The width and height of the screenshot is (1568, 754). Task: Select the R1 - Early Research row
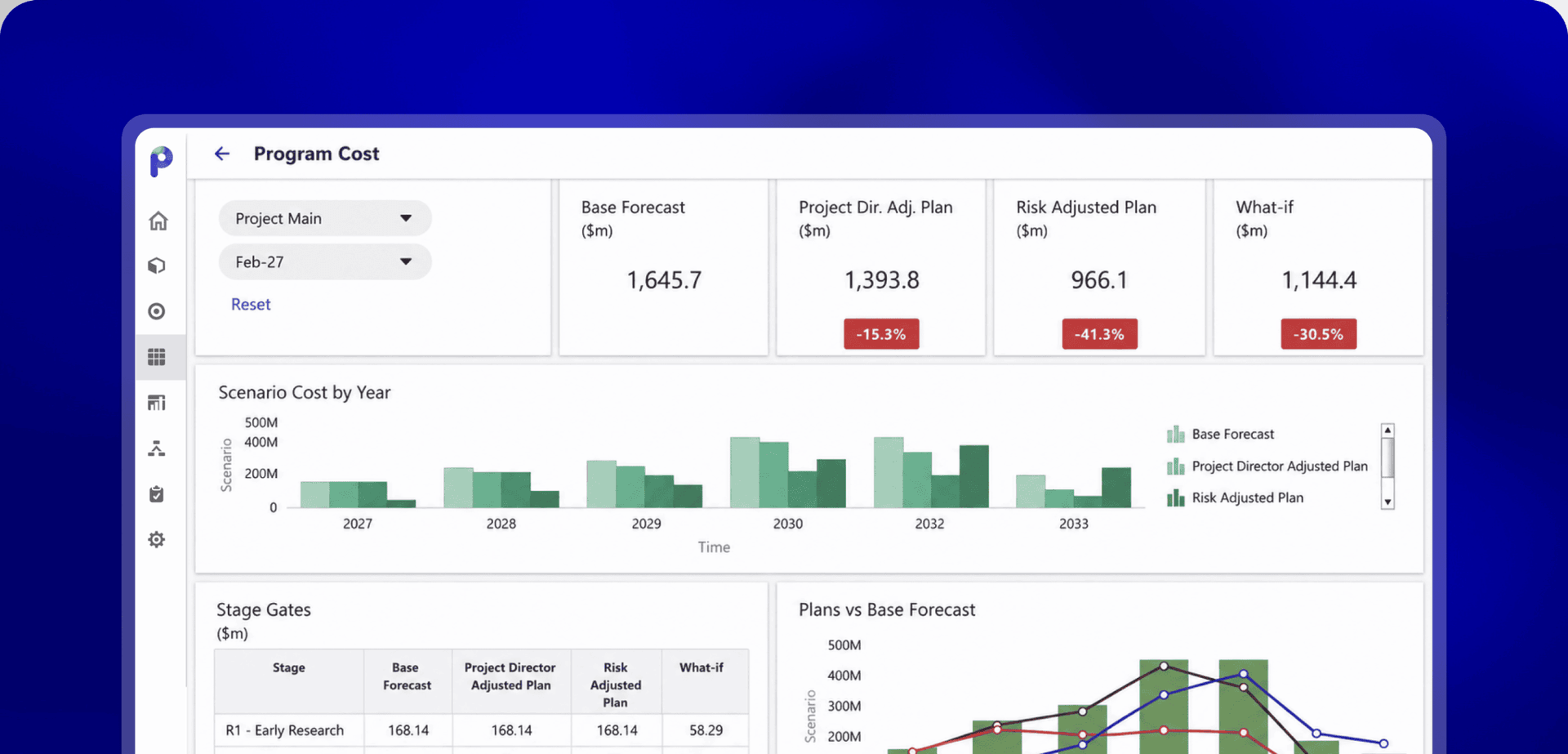(x=481, y=730)
